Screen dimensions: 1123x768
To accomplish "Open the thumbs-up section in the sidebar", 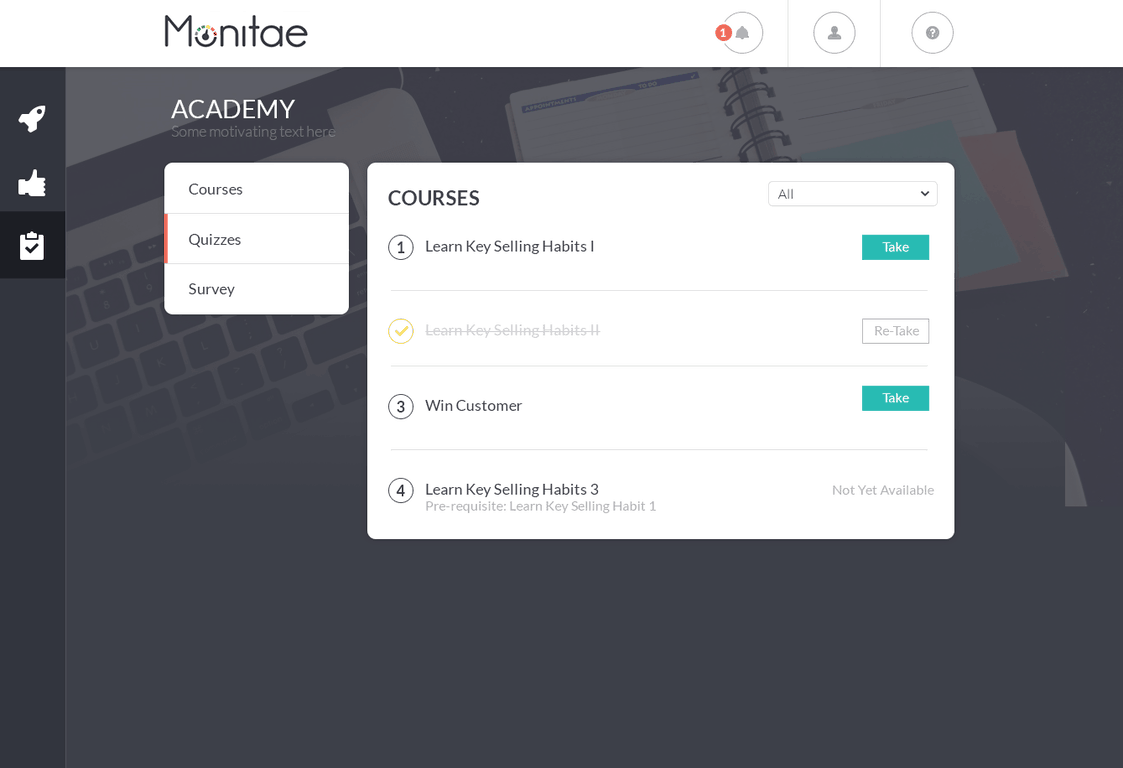I will pos(32,183).
